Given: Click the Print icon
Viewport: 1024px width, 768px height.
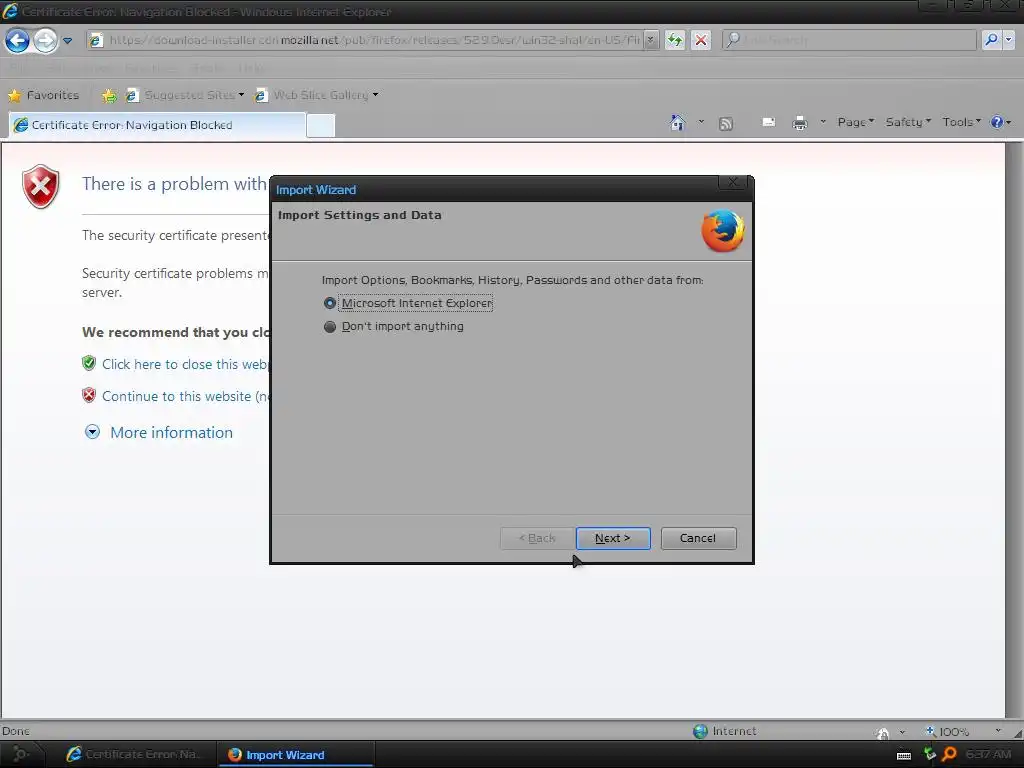Looking at the screenshot, I should point(799,123).
